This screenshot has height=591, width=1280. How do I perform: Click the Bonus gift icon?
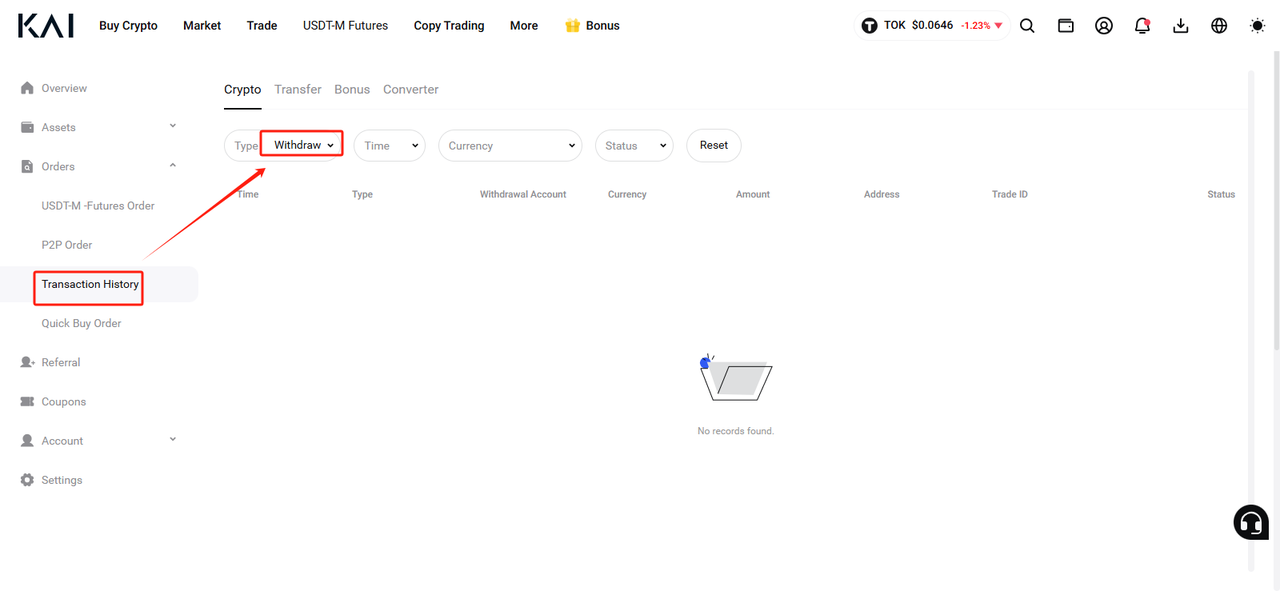coord(572,26)
